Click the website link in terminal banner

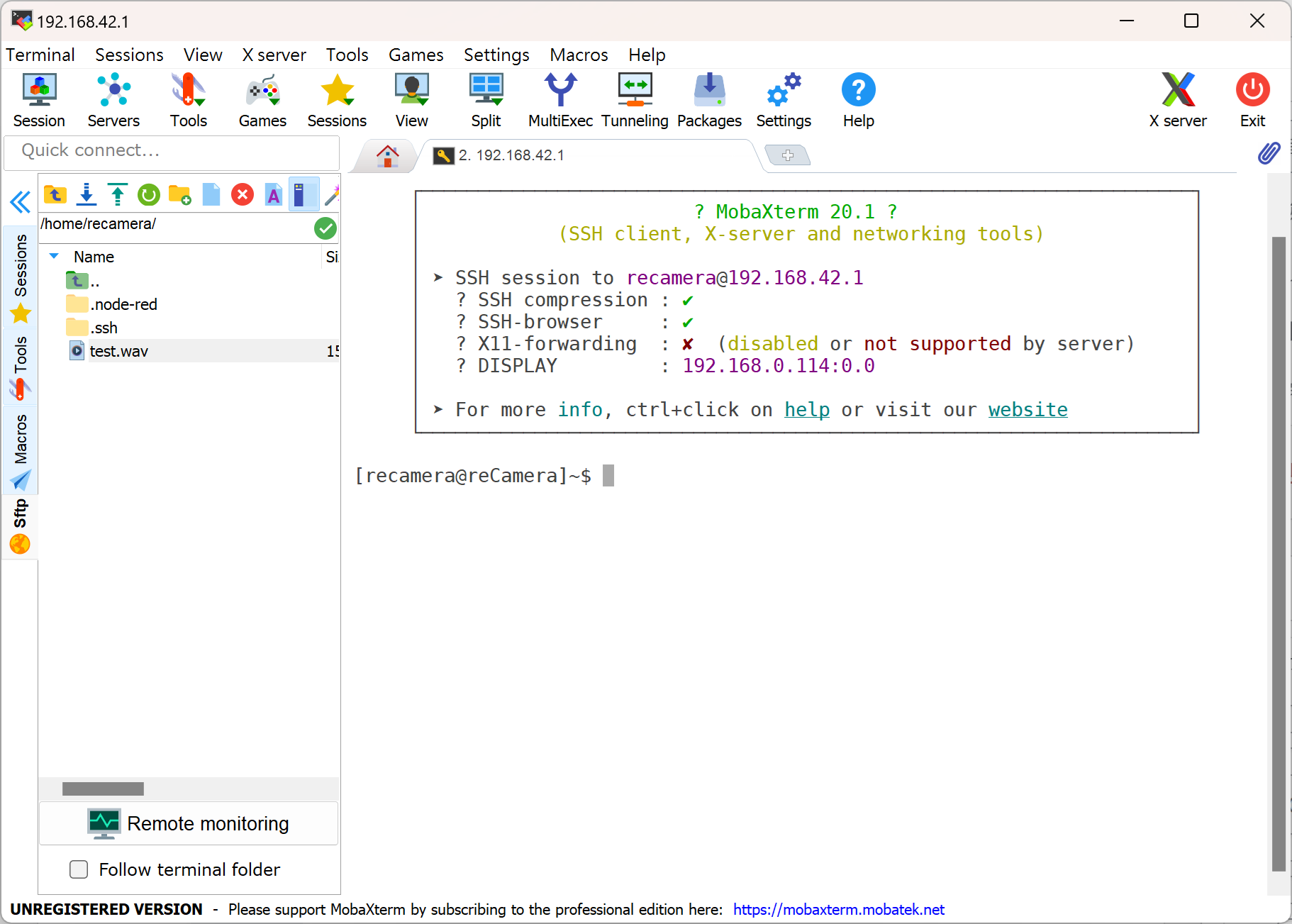pos(1028,410)
